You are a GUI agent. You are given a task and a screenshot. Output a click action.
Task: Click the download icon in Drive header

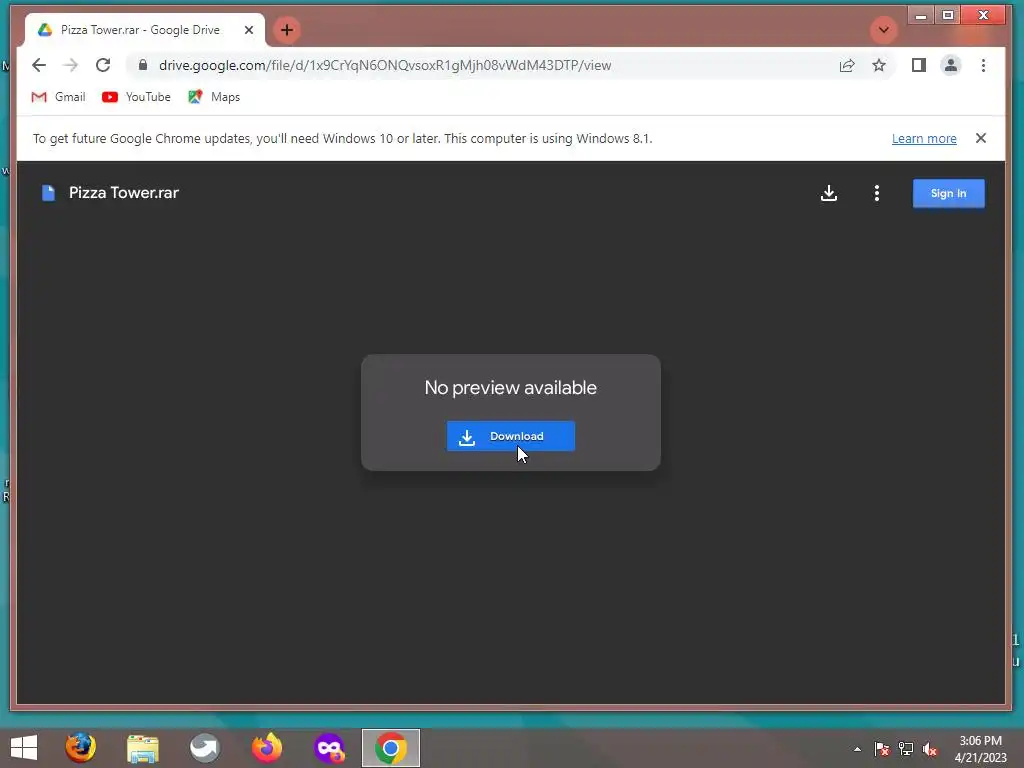click(829, 193)
